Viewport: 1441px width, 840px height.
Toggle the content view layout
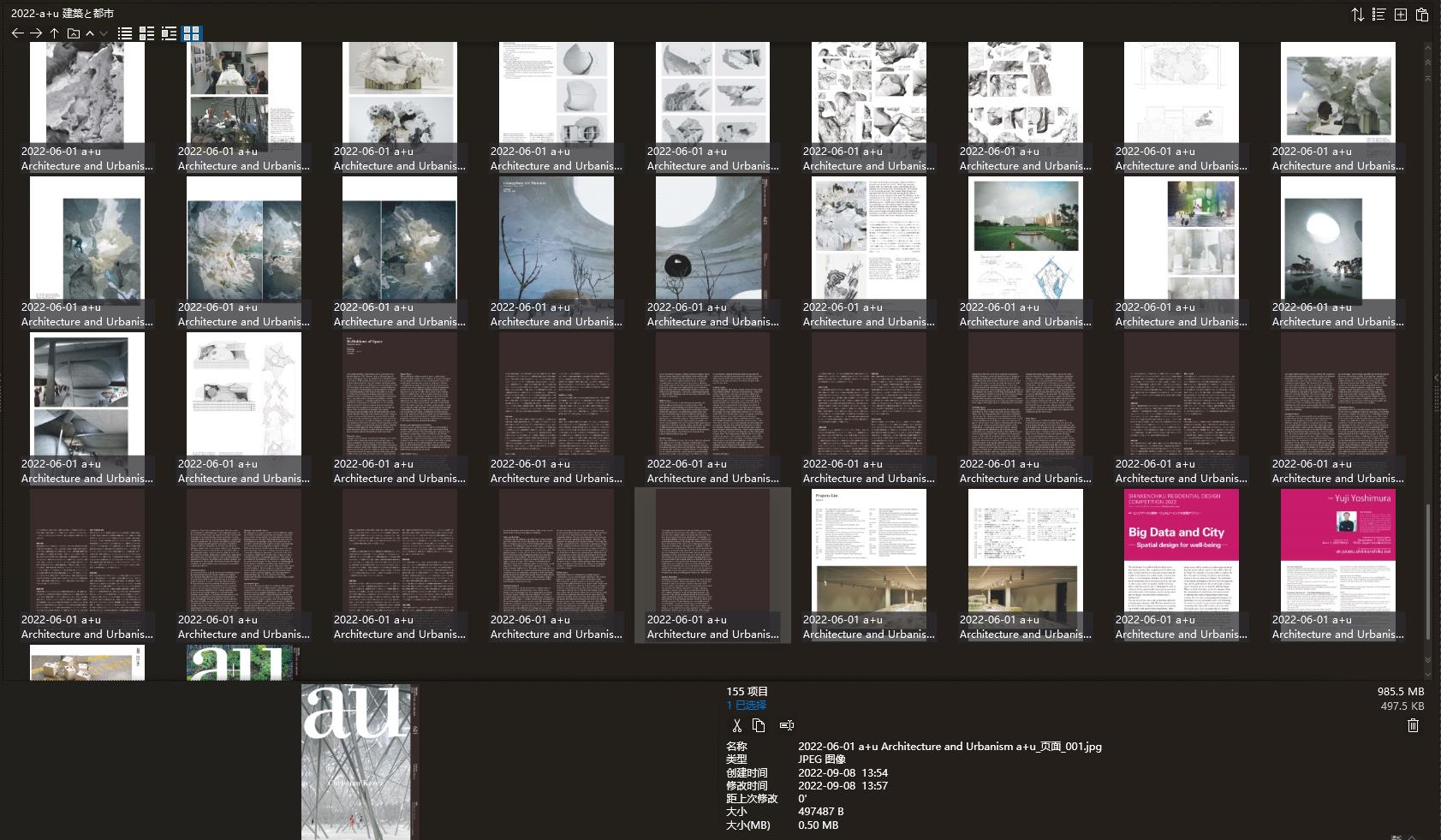[x=170, y=33]
